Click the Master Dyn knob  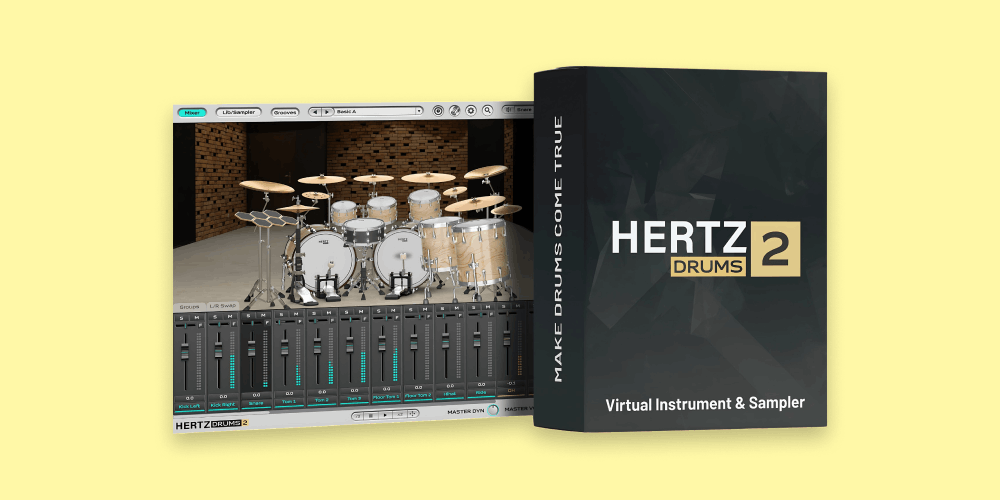pyautogui.click(x=493, y=410)
